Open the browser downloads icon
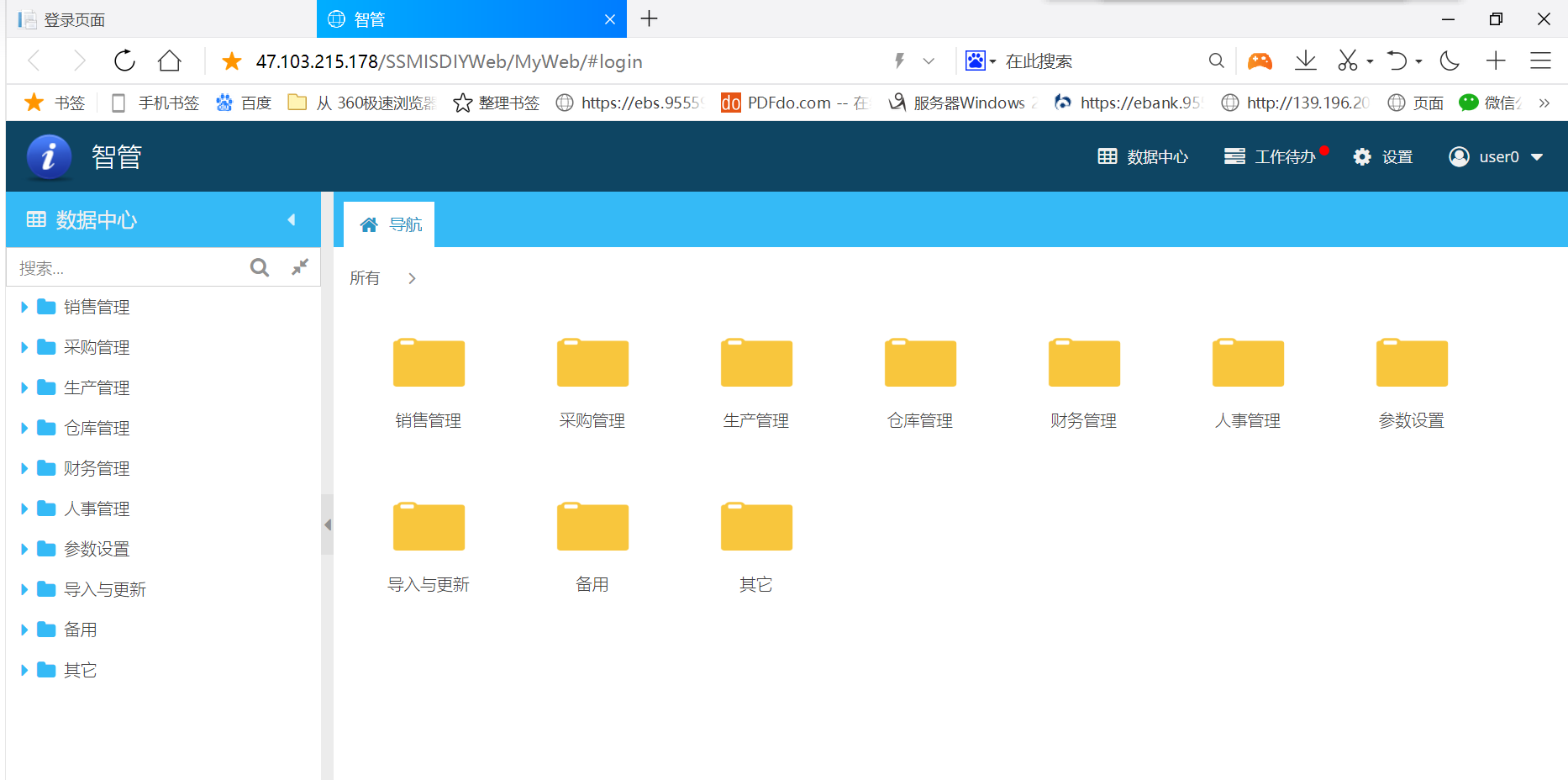The image size is (1568, 780). click(x=1305, y=61)
